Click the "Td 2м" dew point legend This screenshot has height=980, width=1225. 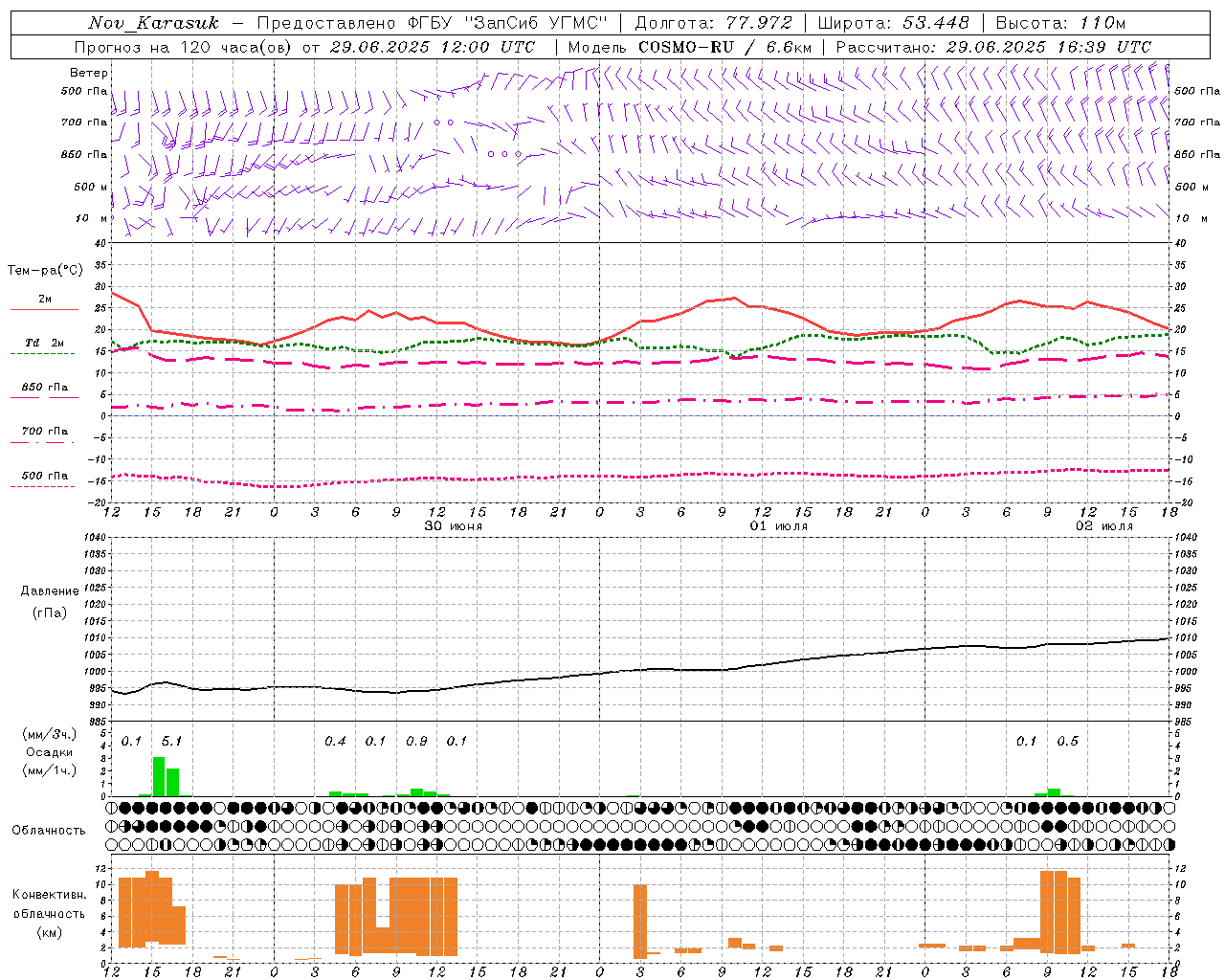[45, 343]
